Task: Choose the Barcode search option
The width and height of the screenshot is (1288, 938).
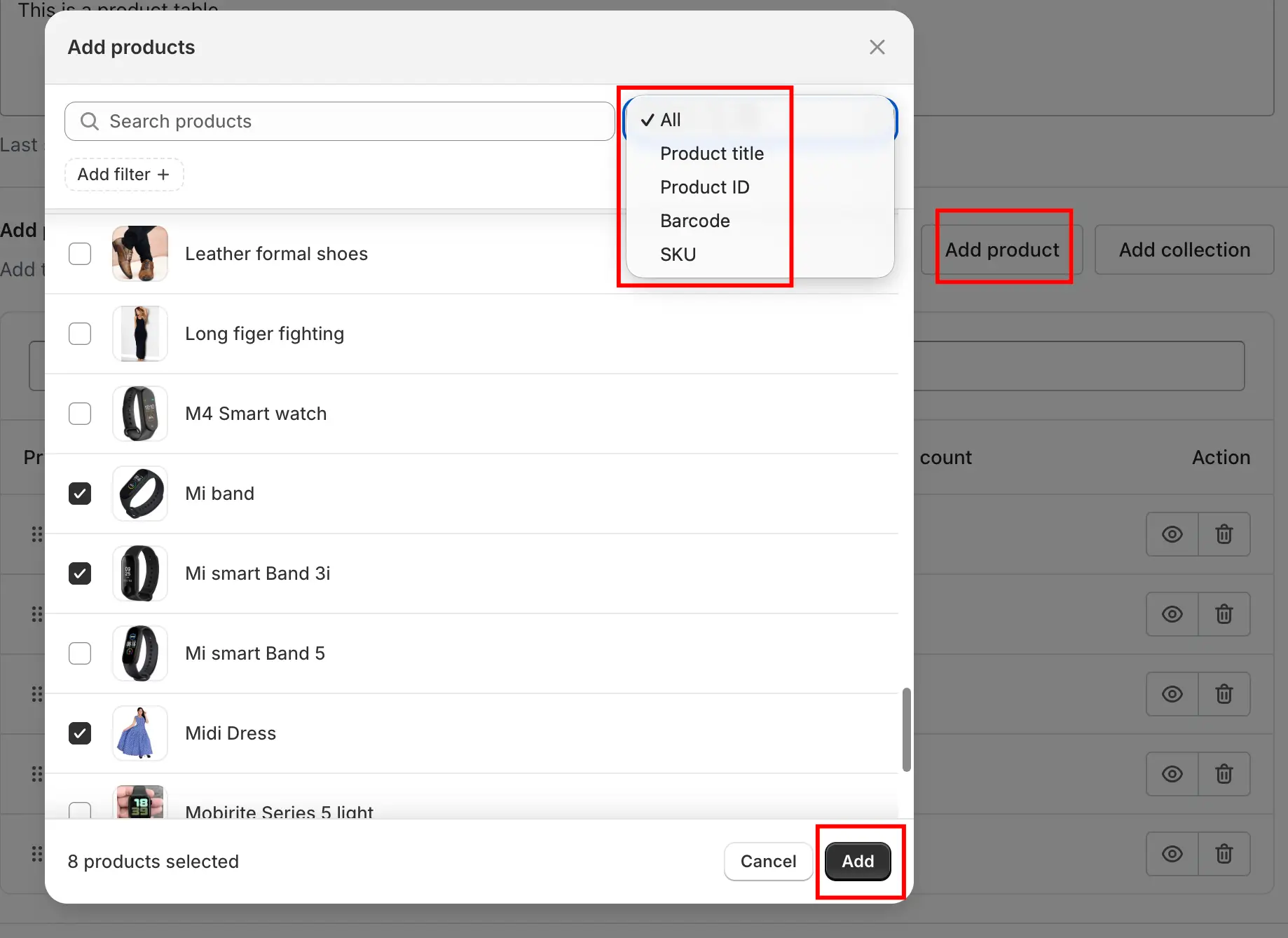Action: coord(694,221)
